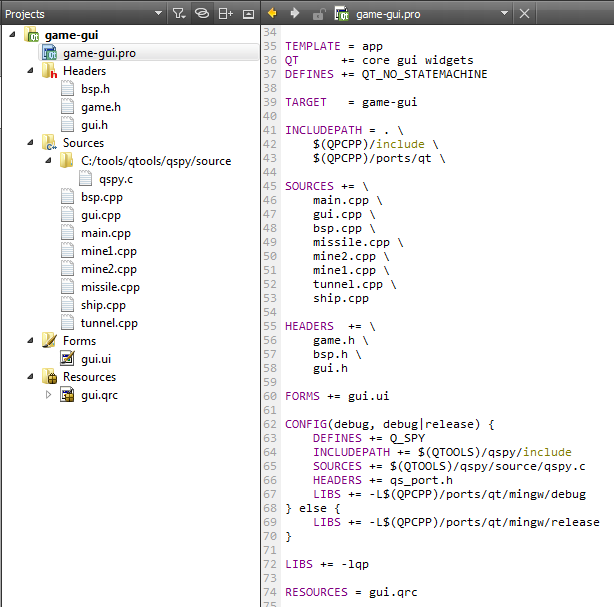The height and width of the screenshot is (607, 614).
Task: Collapse the Headers folder
Action: pos(30,71)
